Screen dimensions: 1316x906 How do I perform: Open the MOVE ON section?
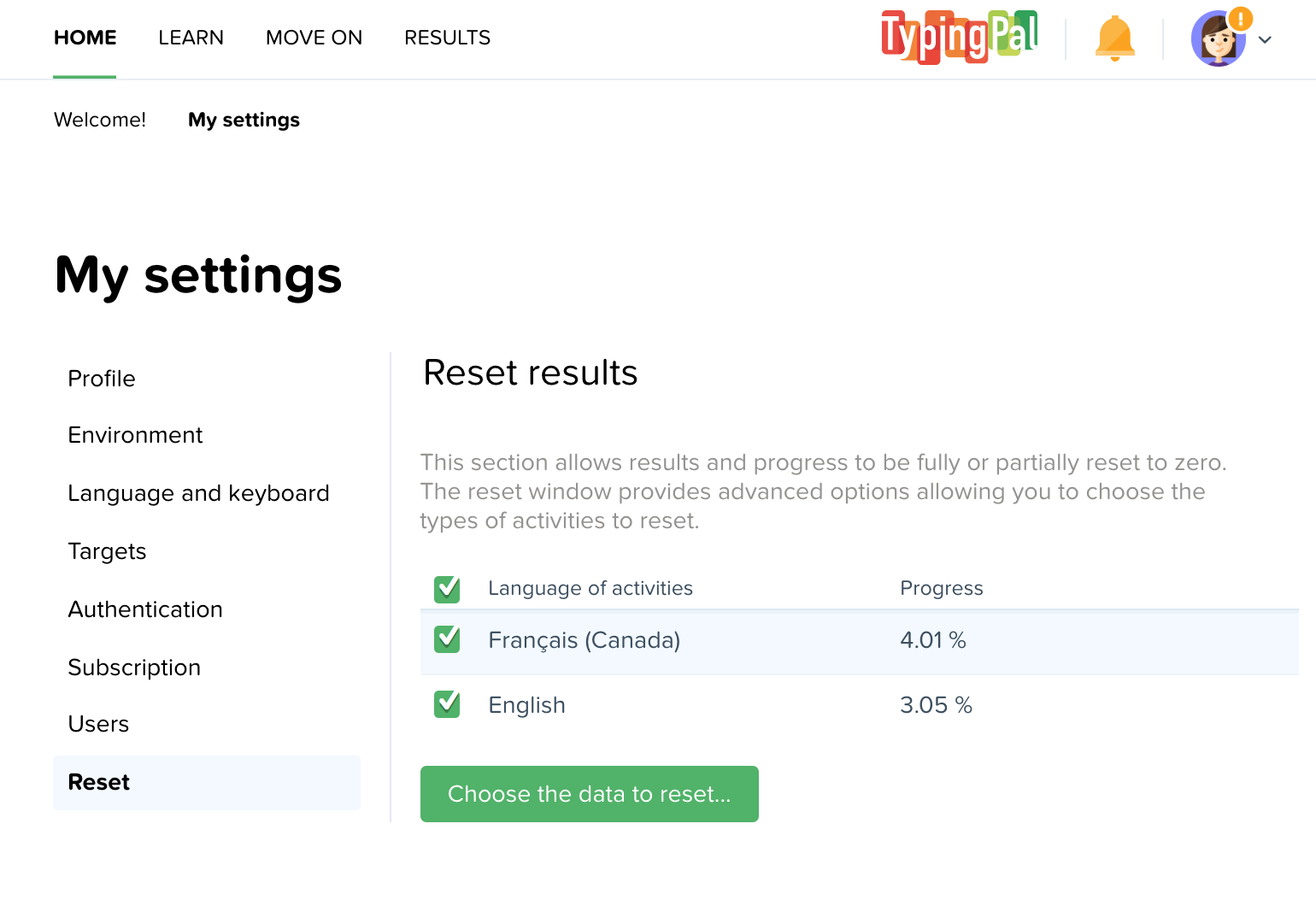[x=314, y=38]
